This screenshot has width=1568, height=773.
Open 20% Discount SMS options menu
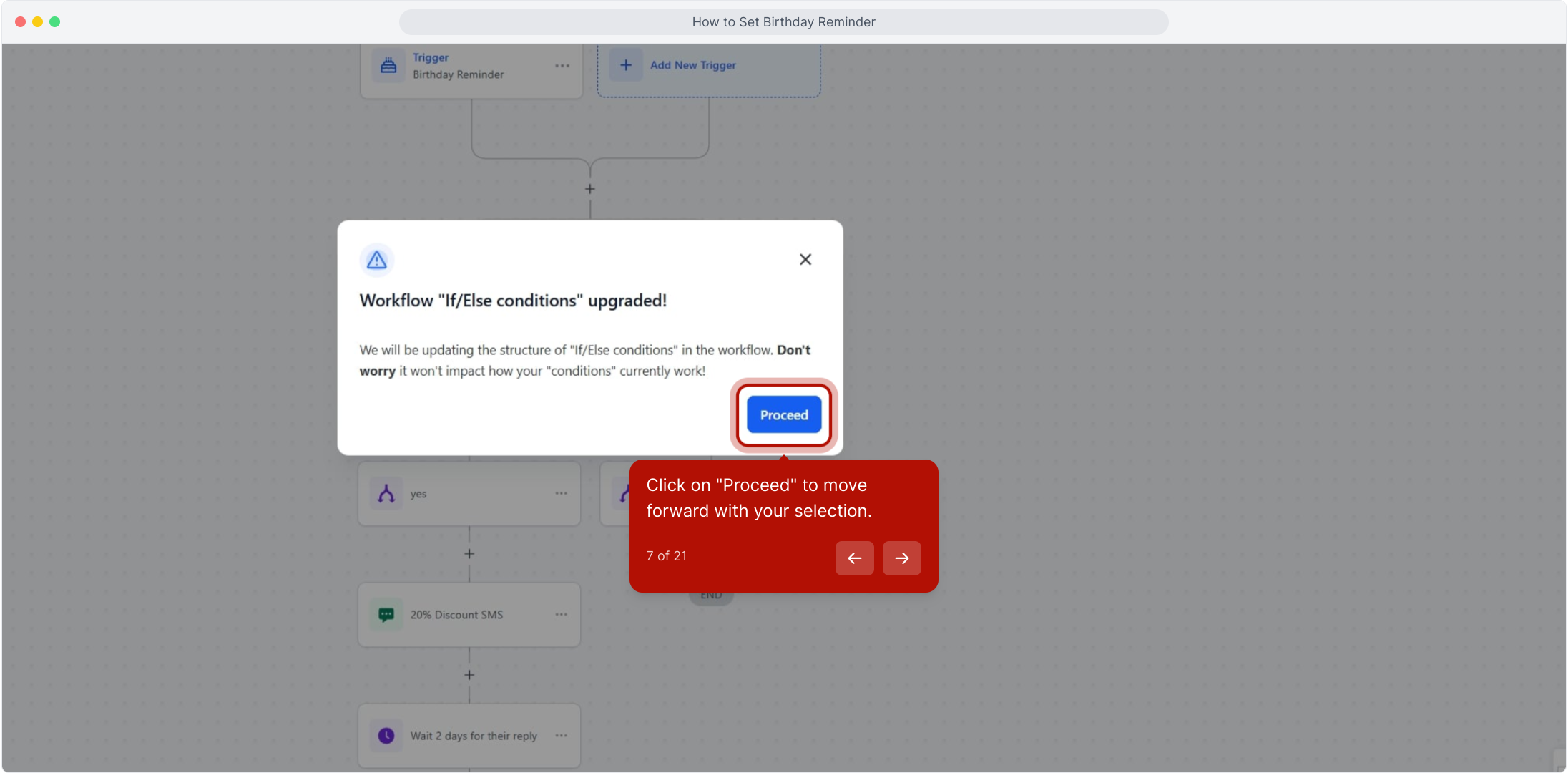click(x=561, y=615)
